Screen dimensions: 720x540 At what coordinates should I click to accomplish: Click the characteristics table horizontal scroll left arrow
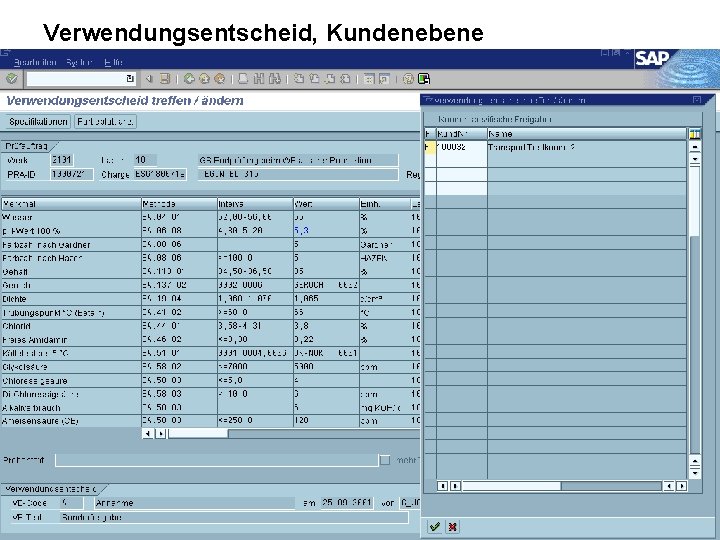pos(147,433)
